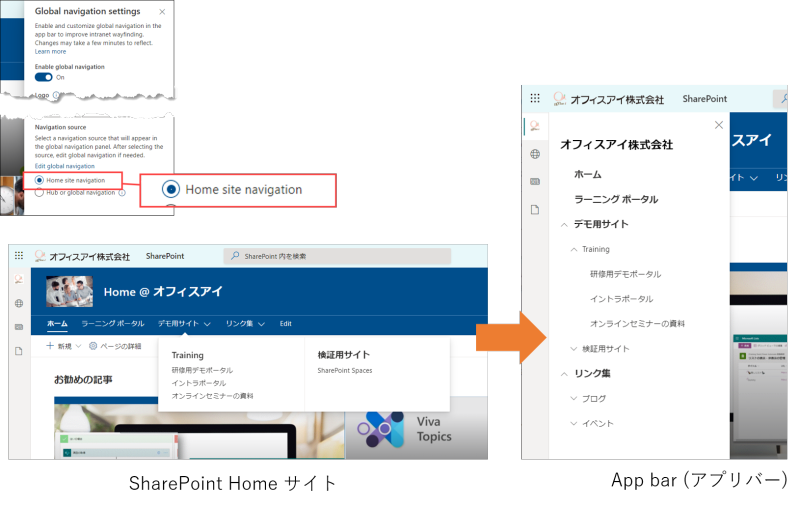Open ラーニング ポータル in navigation panel
This screenshot has height=507, width=800.
point(616,199)
